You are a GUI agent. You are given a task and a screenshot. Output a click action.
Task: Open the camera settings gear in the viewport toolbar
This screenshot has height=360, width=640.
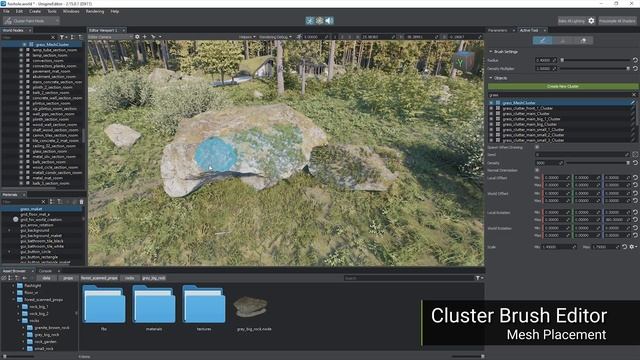(137, 37)
